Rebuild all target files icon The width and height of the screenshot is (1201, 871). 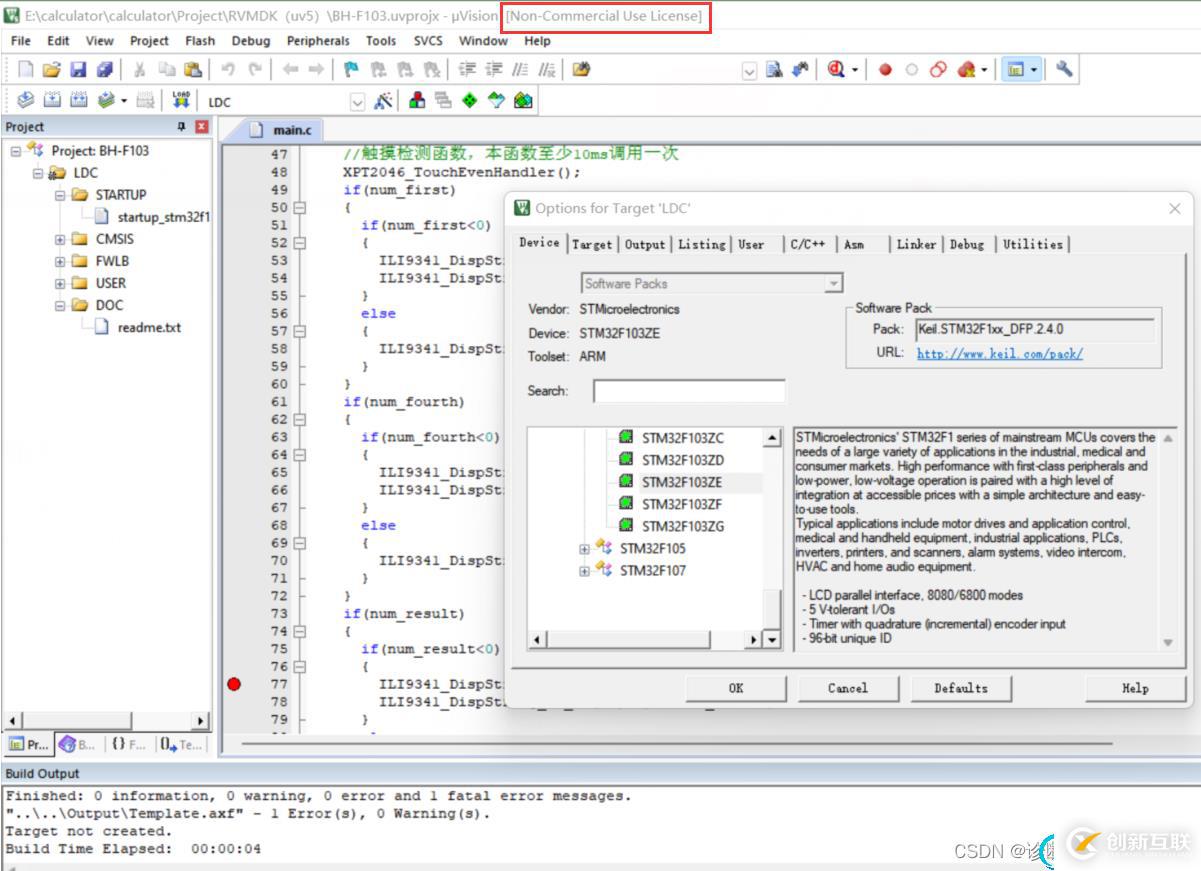[x=78, y=101]
